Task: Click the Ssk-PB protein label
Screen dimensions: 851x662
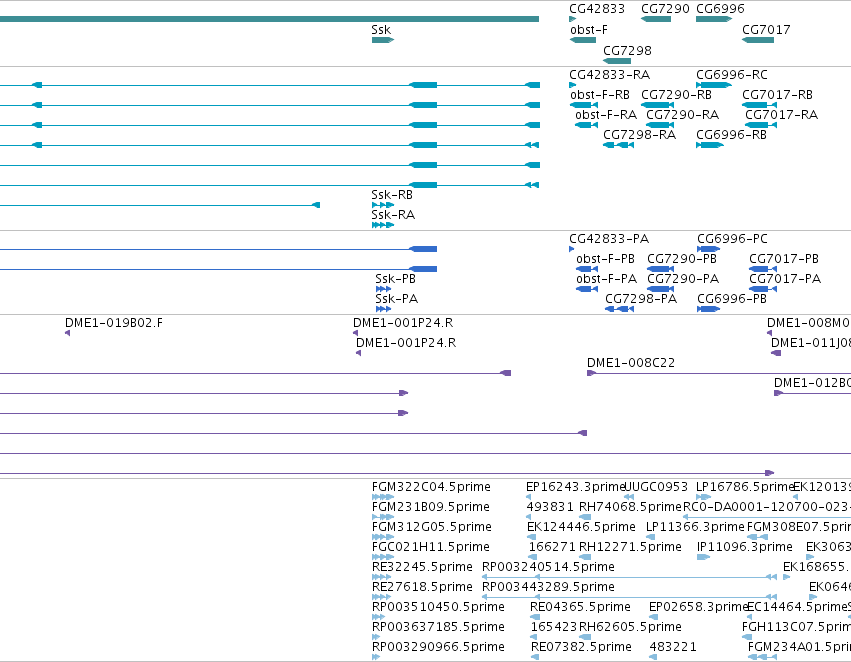Action: pos(395,279)
